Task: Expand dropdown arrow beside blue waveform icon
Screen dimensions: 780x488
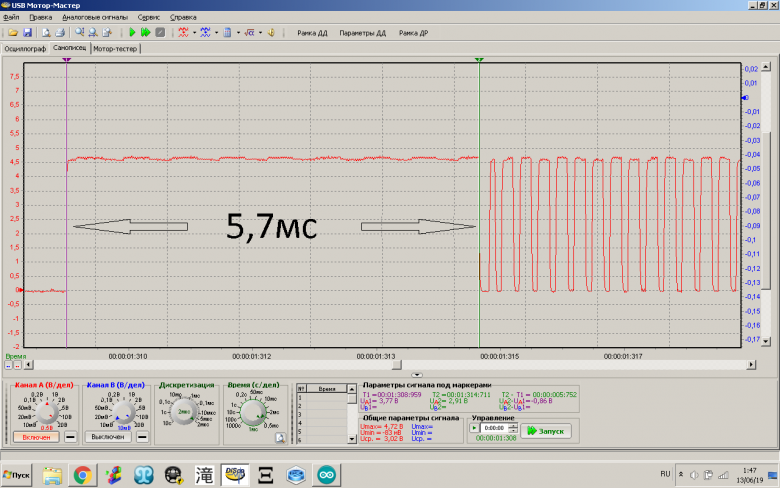Action: pos(216,33)
